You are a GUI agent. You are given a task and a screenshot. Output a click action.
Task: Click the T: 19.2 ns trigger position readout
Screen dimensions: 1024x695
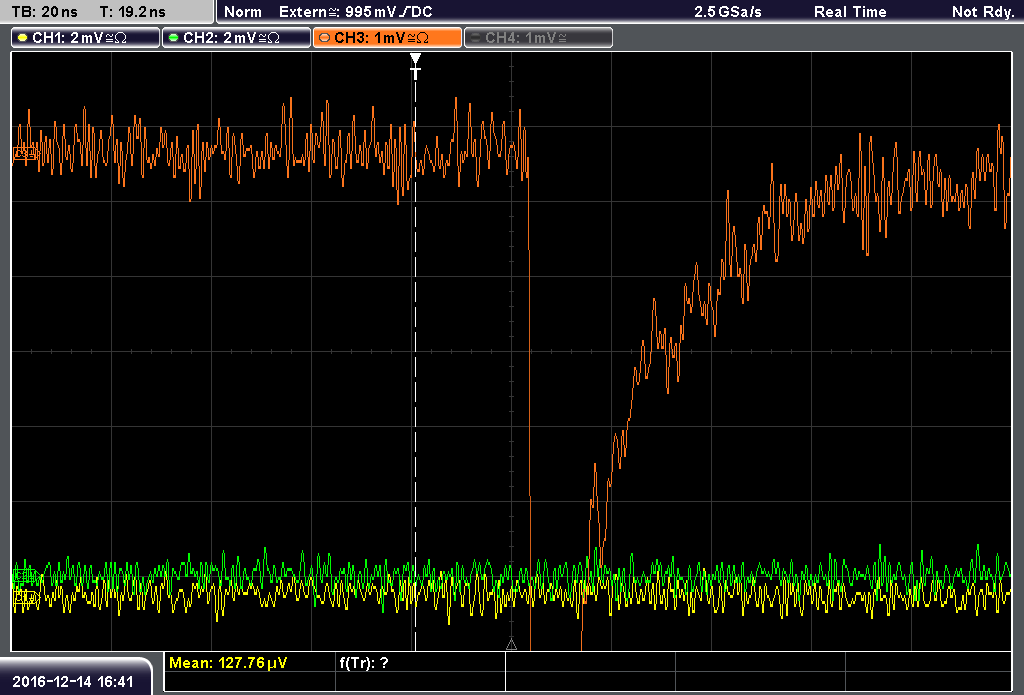pyautogui.click(x=132, y=12)
